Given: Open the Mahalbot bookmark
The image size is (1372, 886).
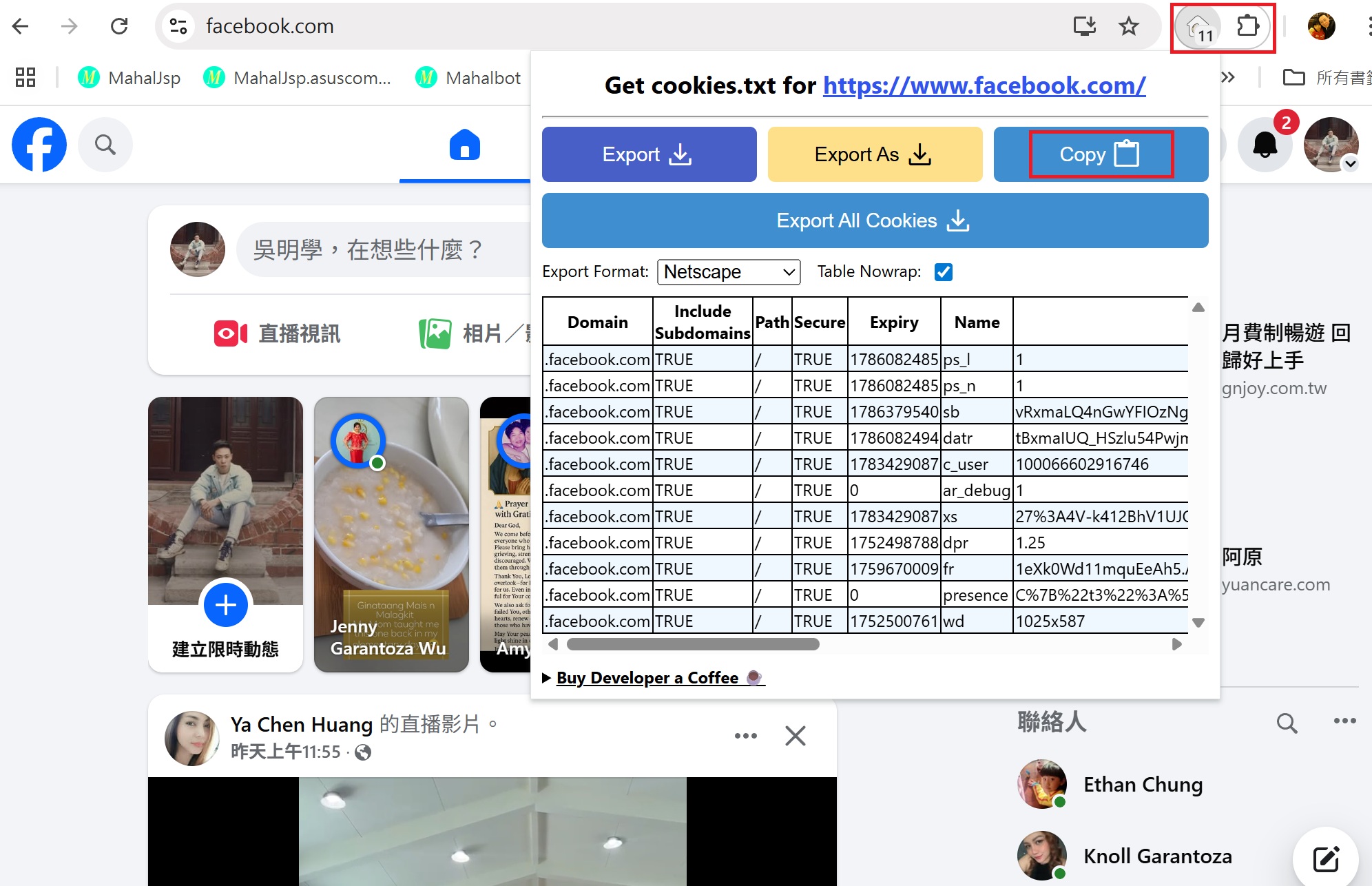Looking at the screenshot, I should pyautogui.click(x=468, y=78).
